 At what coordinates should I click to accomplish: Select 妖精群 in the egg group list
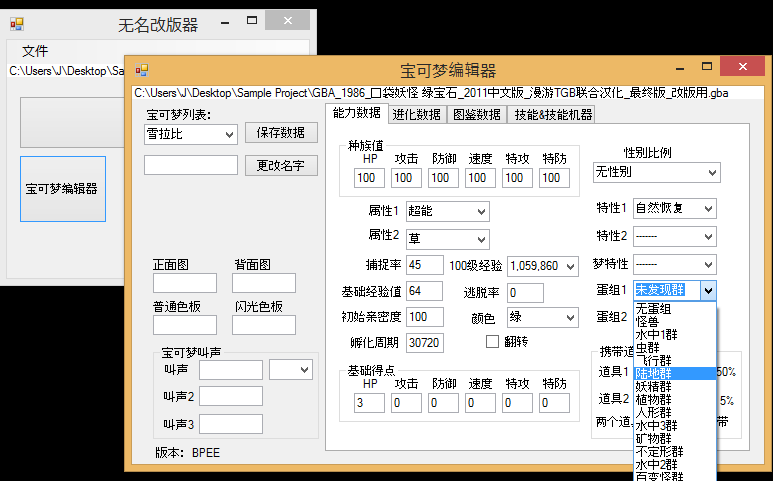[x=674, y=386]
